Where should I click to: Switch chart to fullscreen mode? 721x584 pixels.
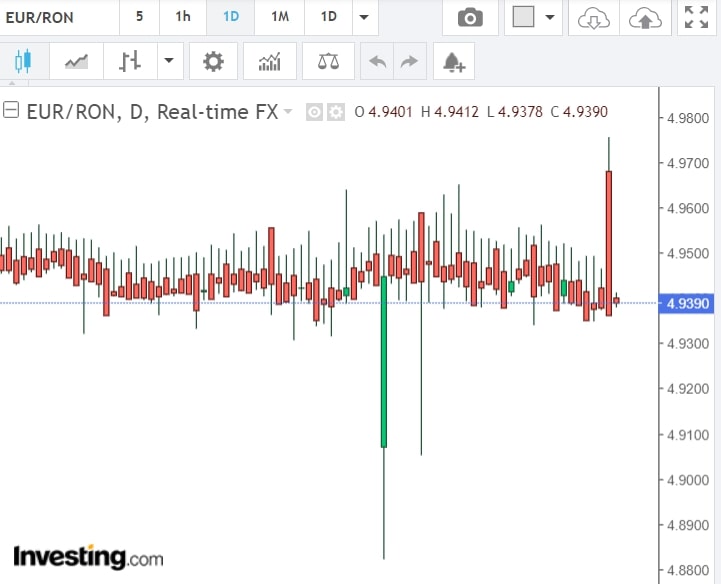coord(694,18)
